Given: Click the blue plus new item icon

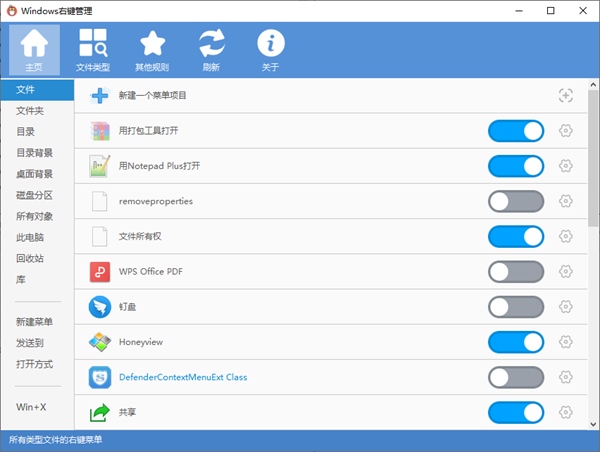Looking at the screenshot, I should [x=100, y=95].
